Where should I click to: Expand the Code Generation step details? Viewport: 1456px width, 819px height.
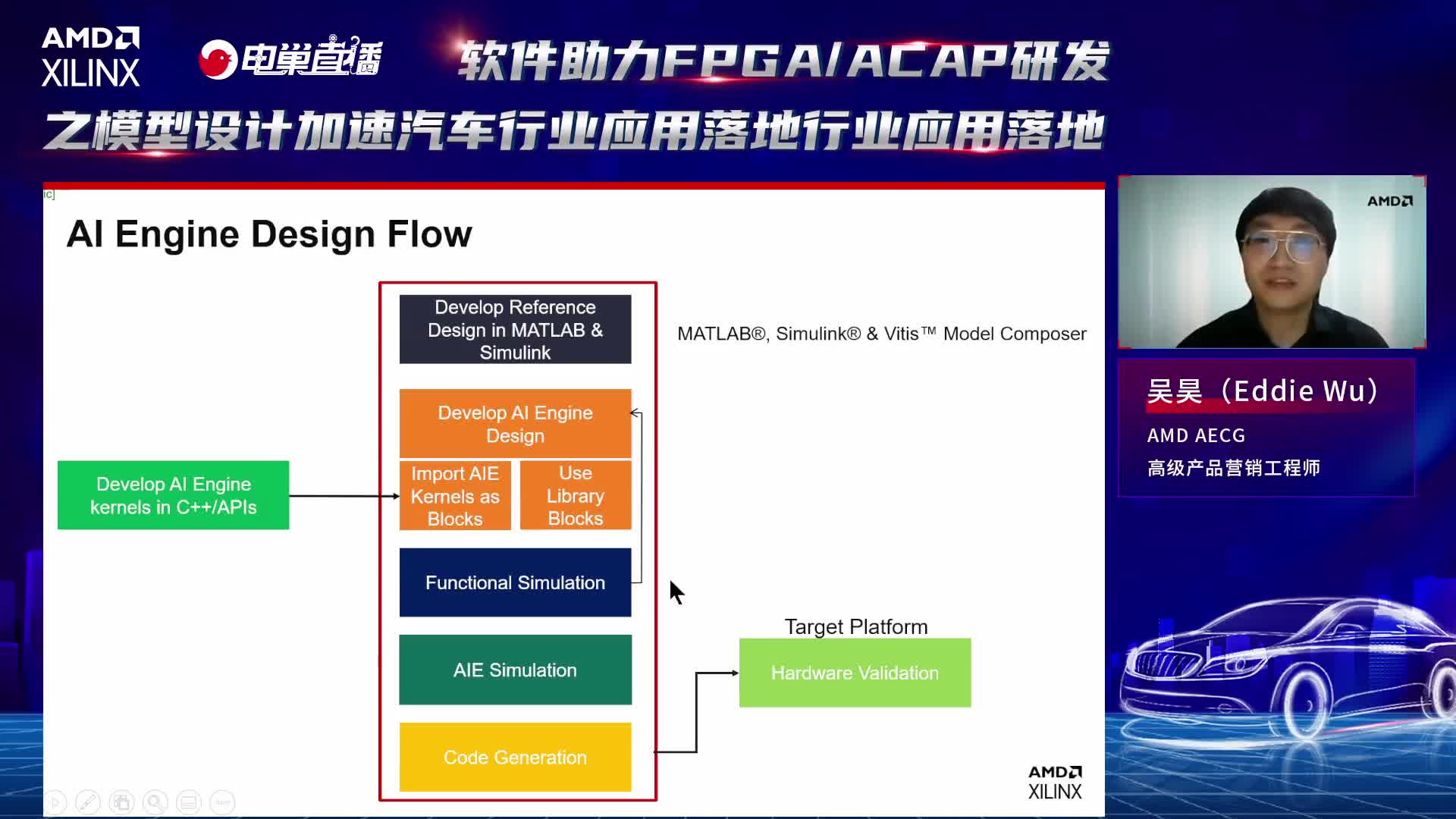click(x=514, y=757)
